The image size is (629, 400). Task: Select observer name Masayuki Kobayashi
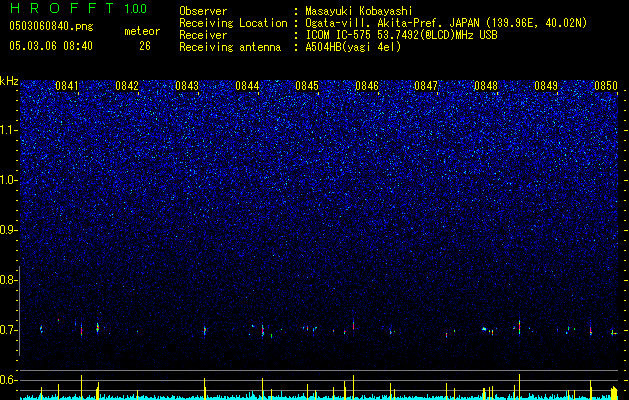[359, 11]
